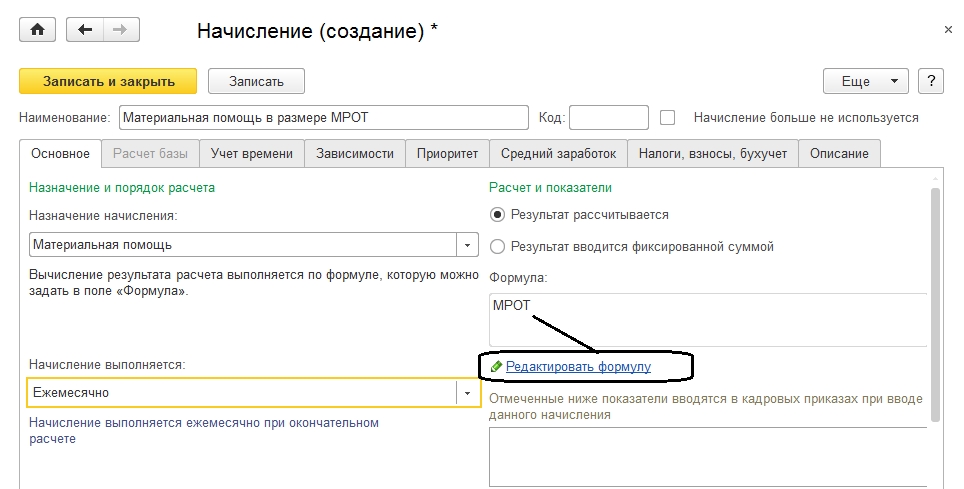This screenshot has height=489, width=964.
Task: Switch to 'Налоги, взносы, бухучет' tab
Action: tap(714, 153)
